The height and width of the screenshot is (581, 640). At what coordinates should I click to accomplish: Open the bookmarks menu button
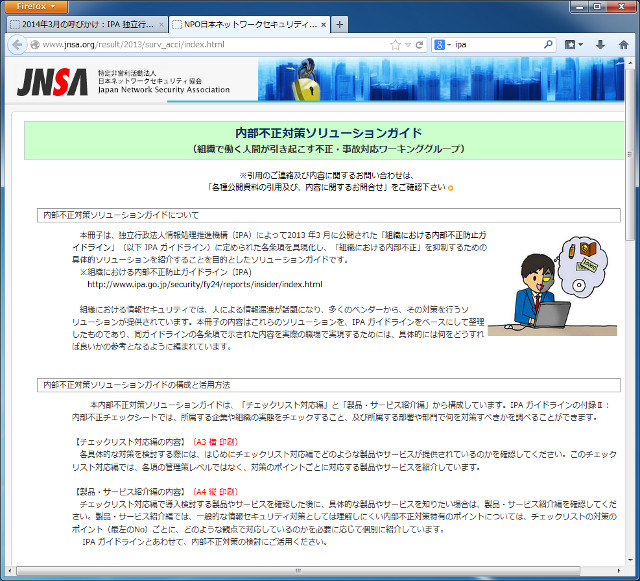(x=573, y=45)
